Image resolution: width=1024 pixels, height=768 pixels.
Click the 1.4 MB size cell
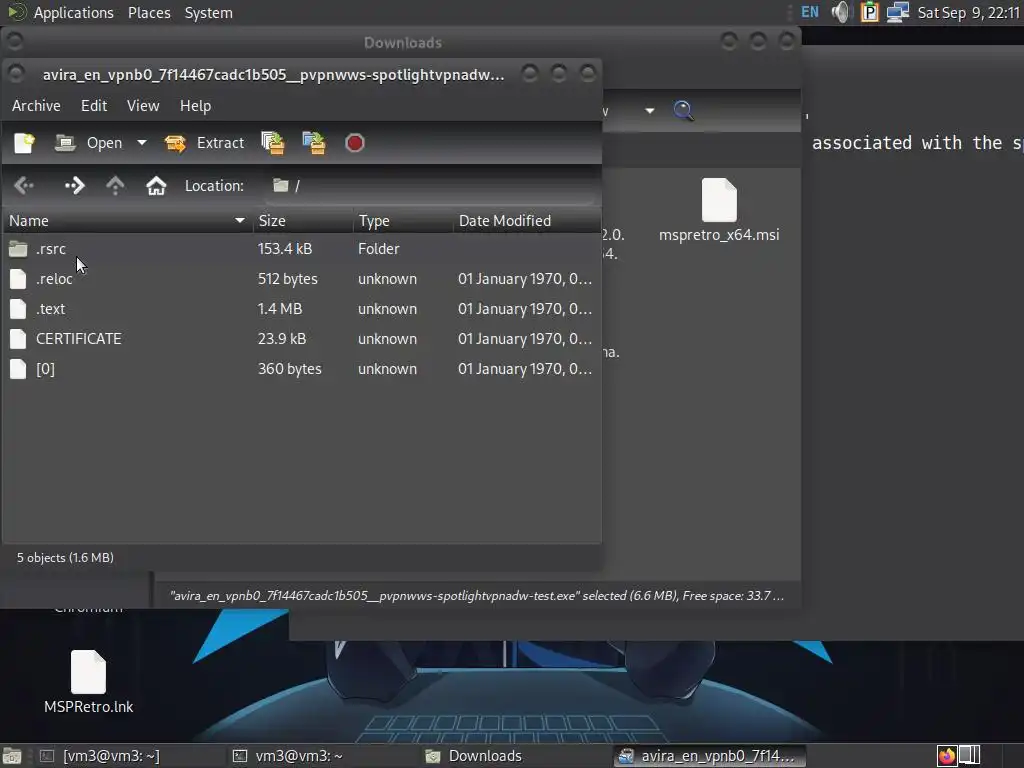click(280, 309)
